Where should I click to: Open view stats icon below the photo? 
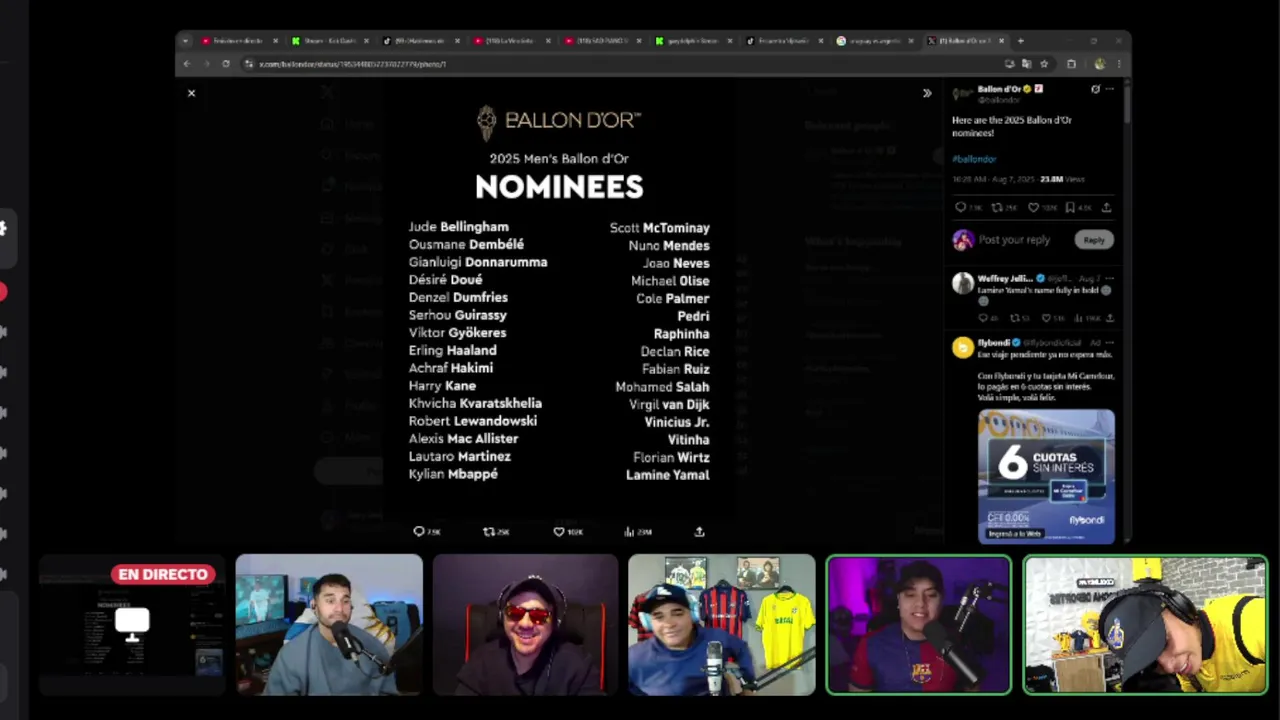click(x=629, y=532)
